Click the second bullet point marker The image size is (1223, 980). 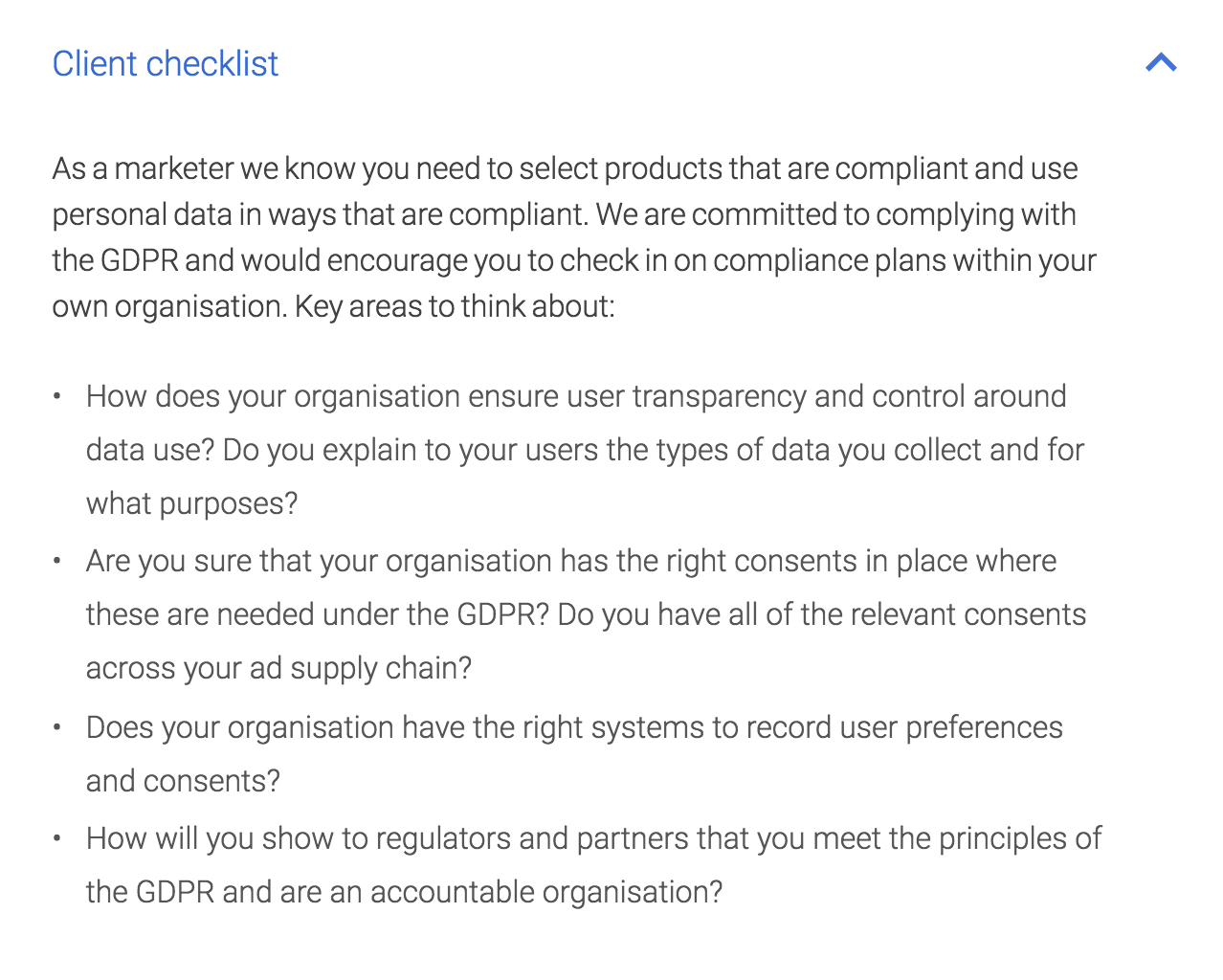click(57, 560)
